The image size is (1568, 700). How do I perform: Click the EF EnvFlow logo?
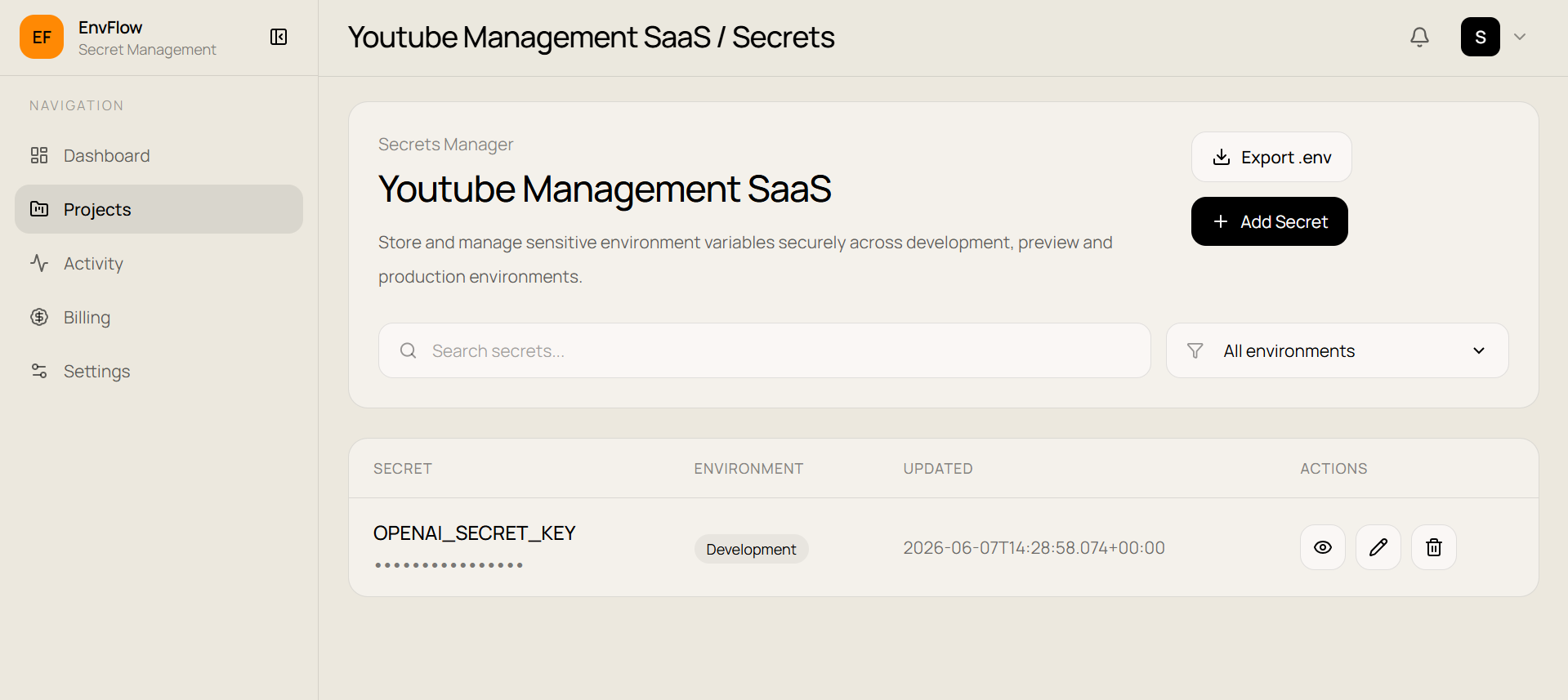click(x=42, y=37)
